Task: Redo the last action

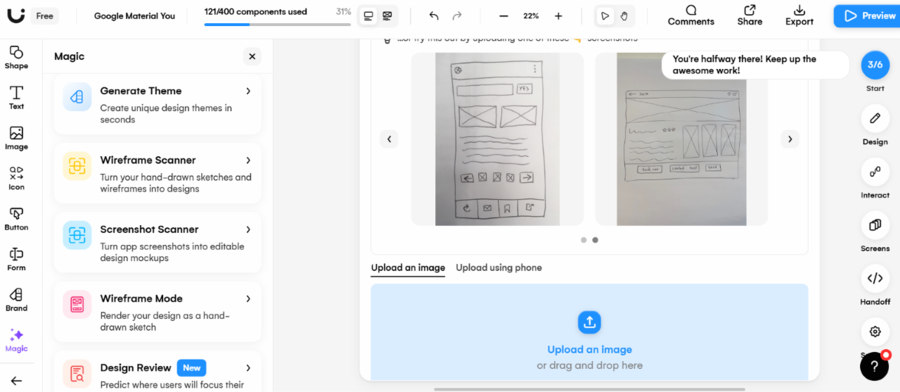Action: point(457,16)
